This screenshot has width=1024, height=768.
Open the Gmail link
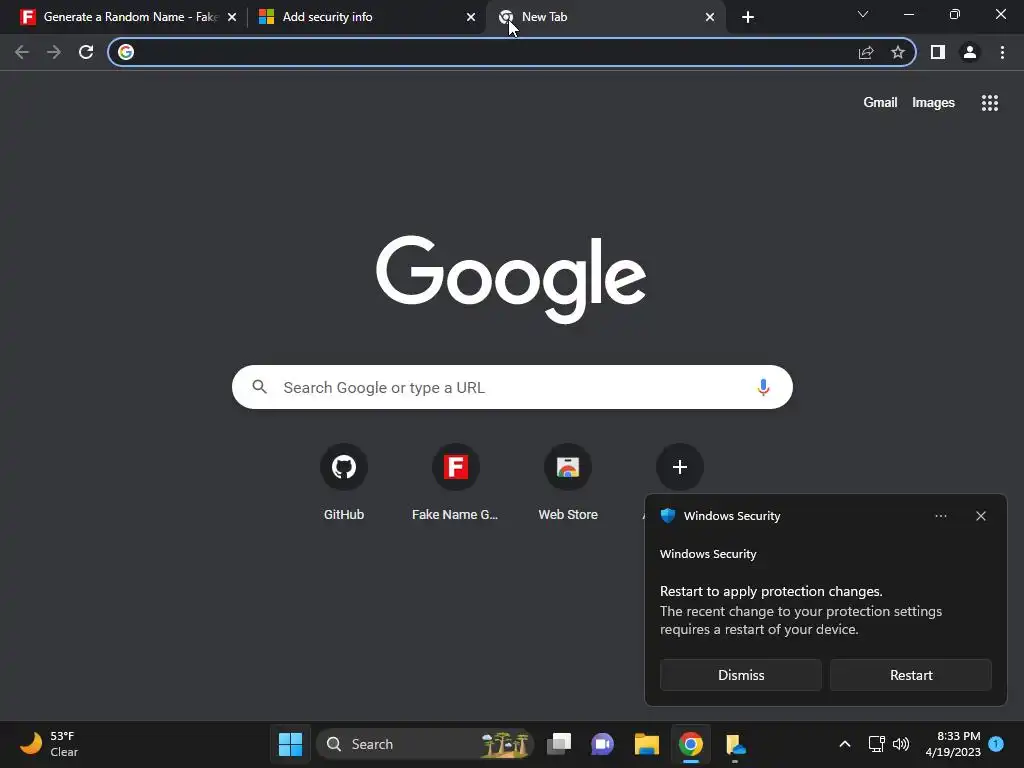click(x=880, y=103)
